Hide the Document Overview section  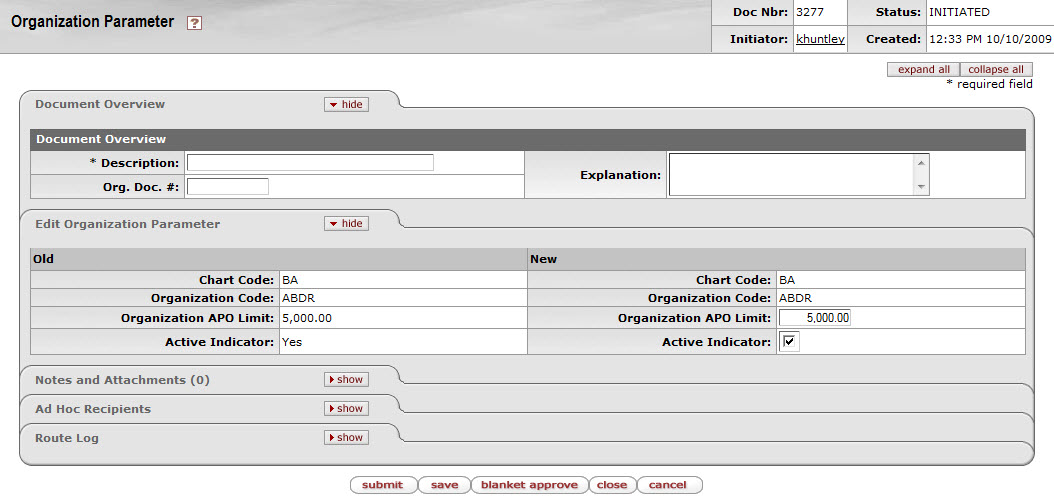coord(346,104)
